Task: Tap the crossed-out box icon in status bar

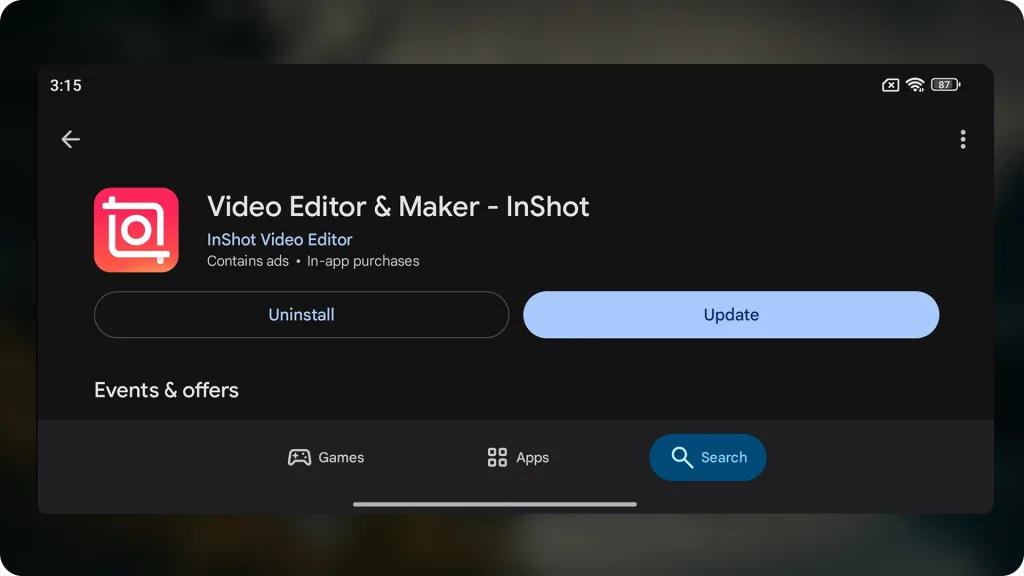Action: [890, 86]
